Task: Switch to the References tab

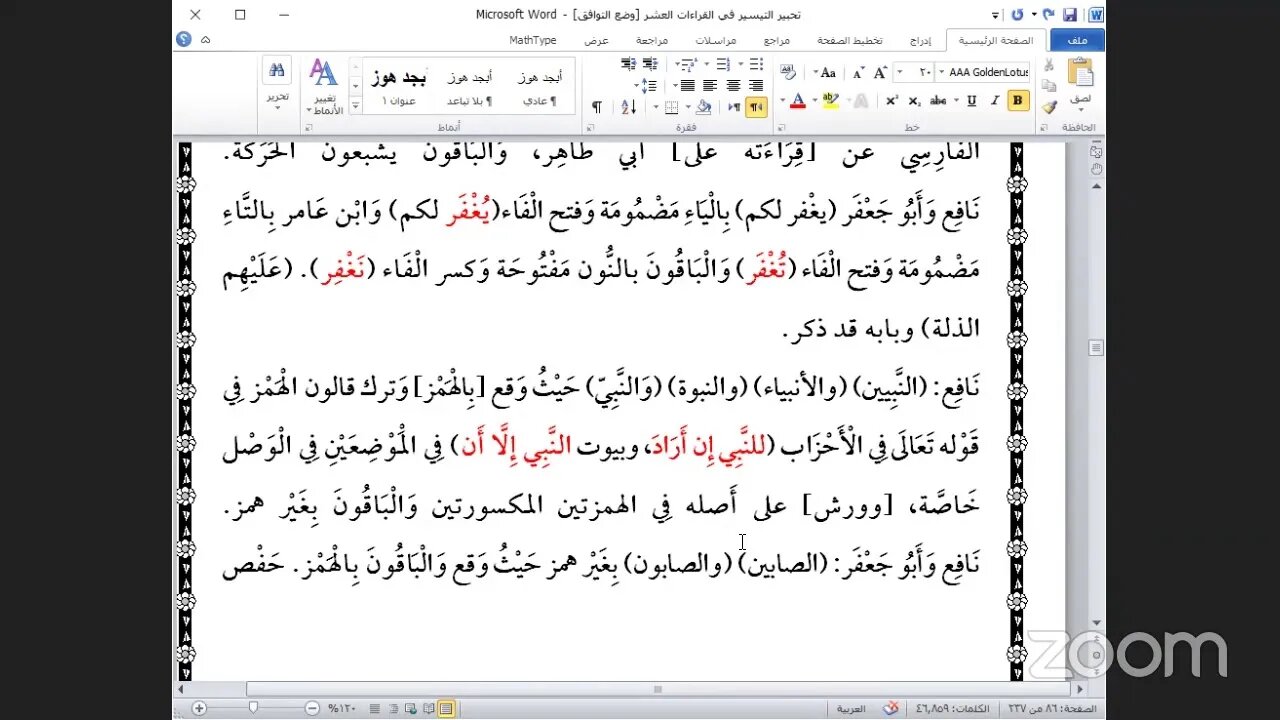Action: 777,40
